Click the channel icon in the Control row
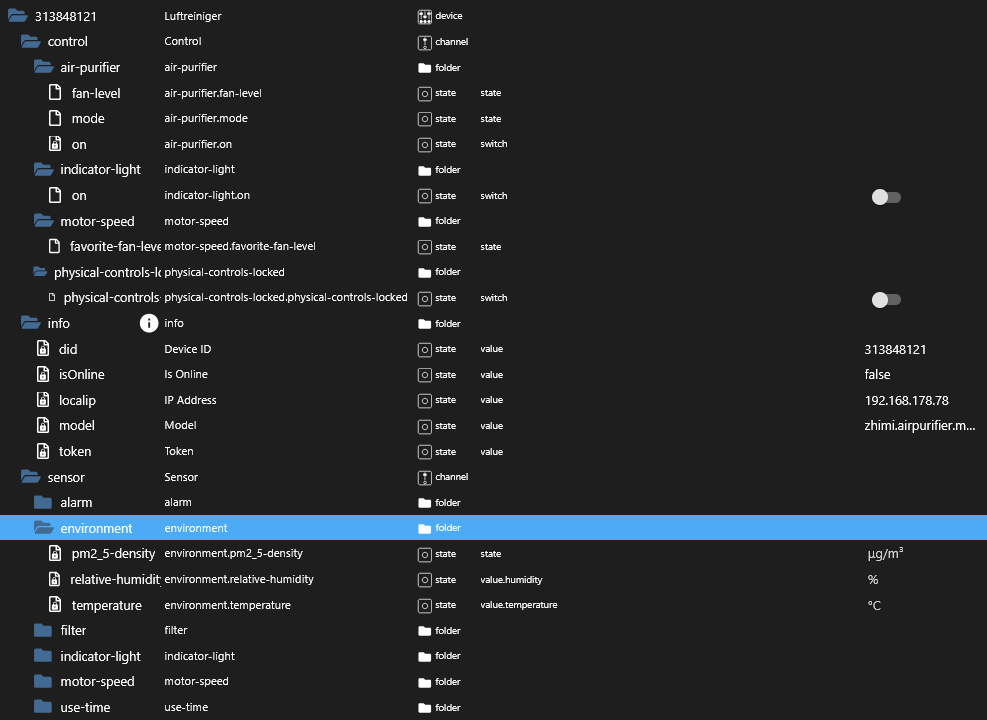Screen dimensions: 987x720 pyautogui.click(x=424, y=42)
